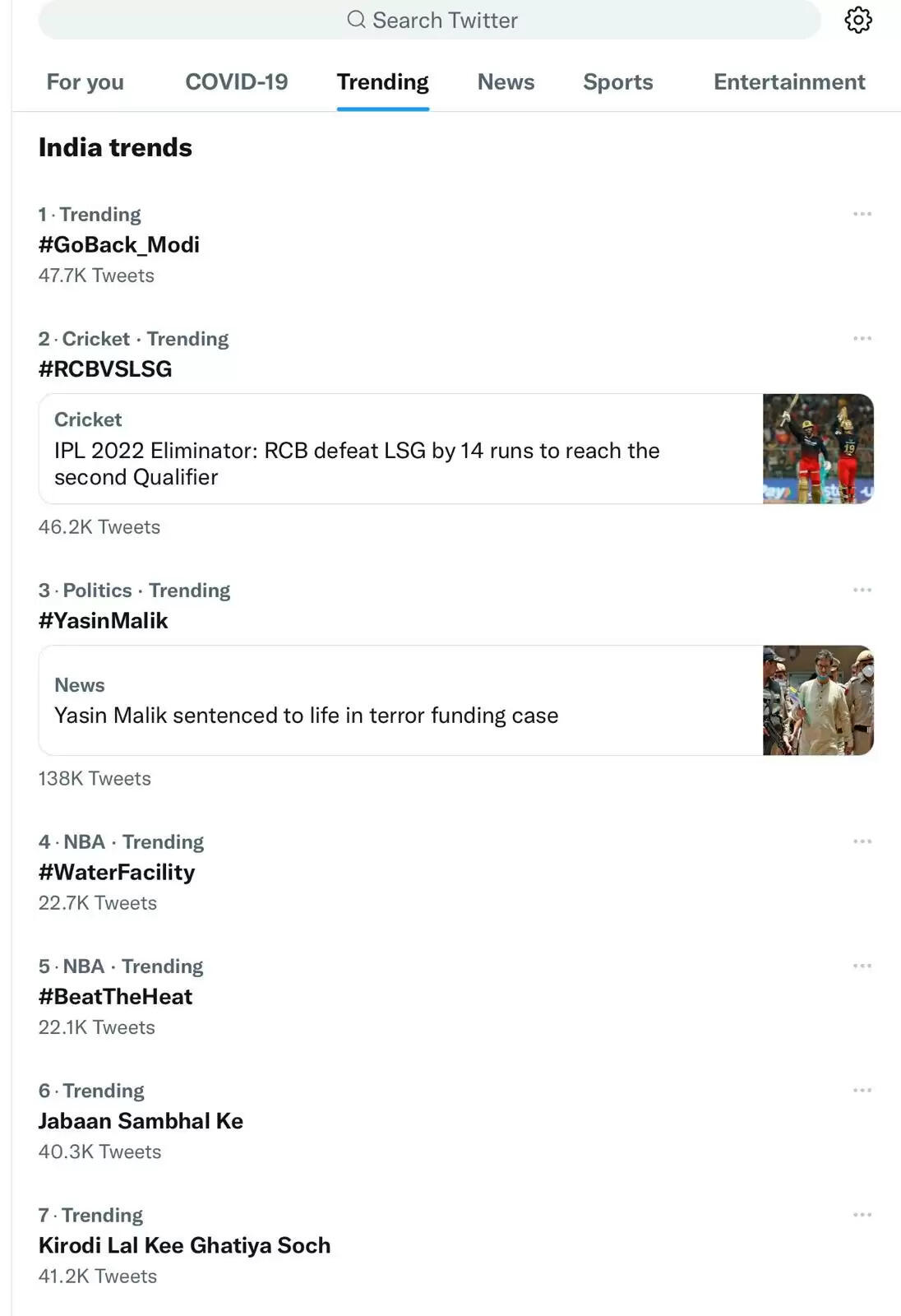The image size is (901, 1316).
Task: Open the Sports tab
Action: pos(617,82)
